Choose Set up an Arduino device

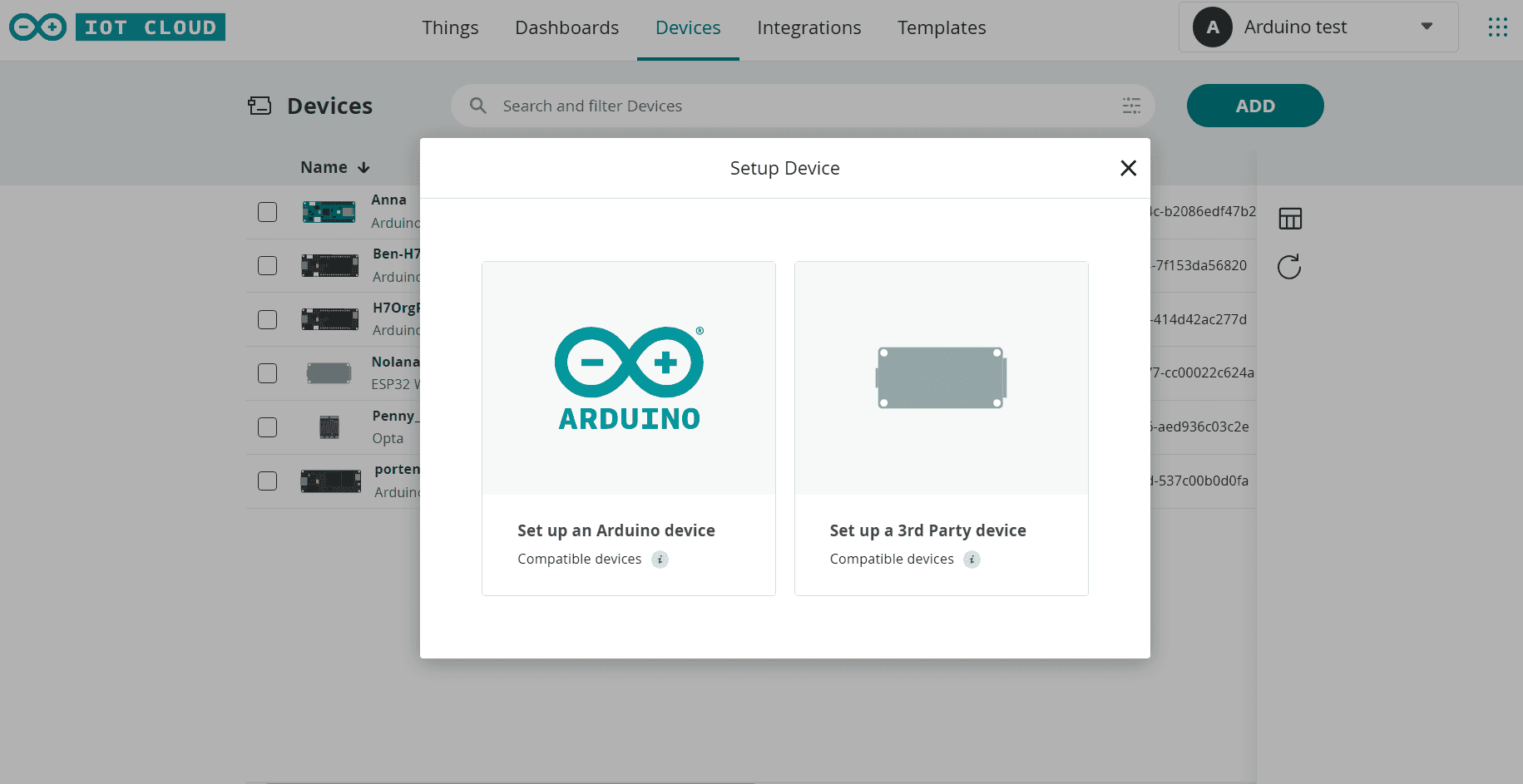coord(628,428)
